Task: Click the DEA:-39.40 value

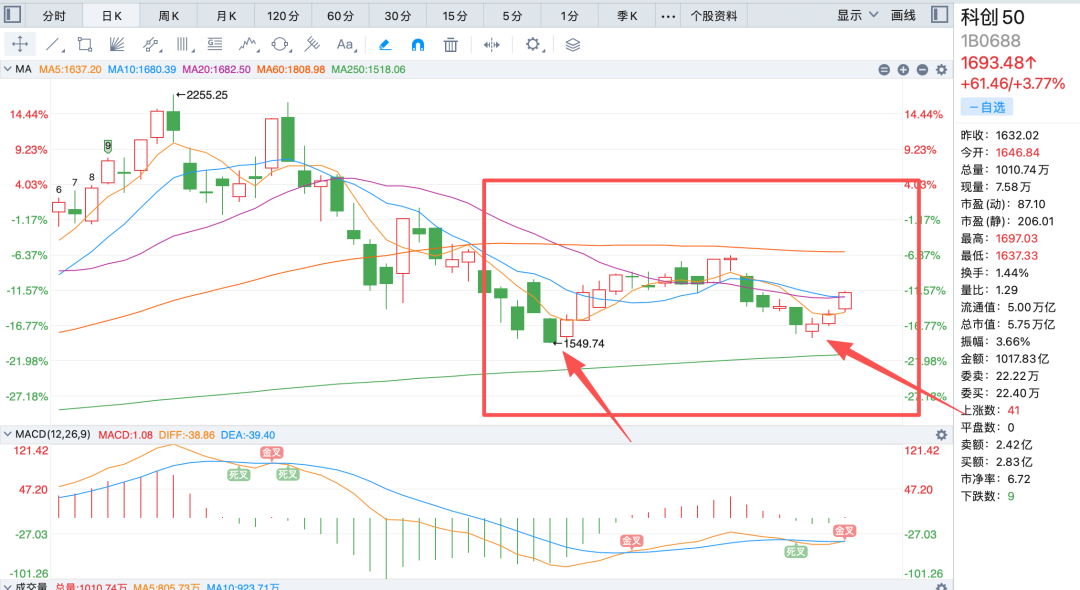Action: point(248,435)
